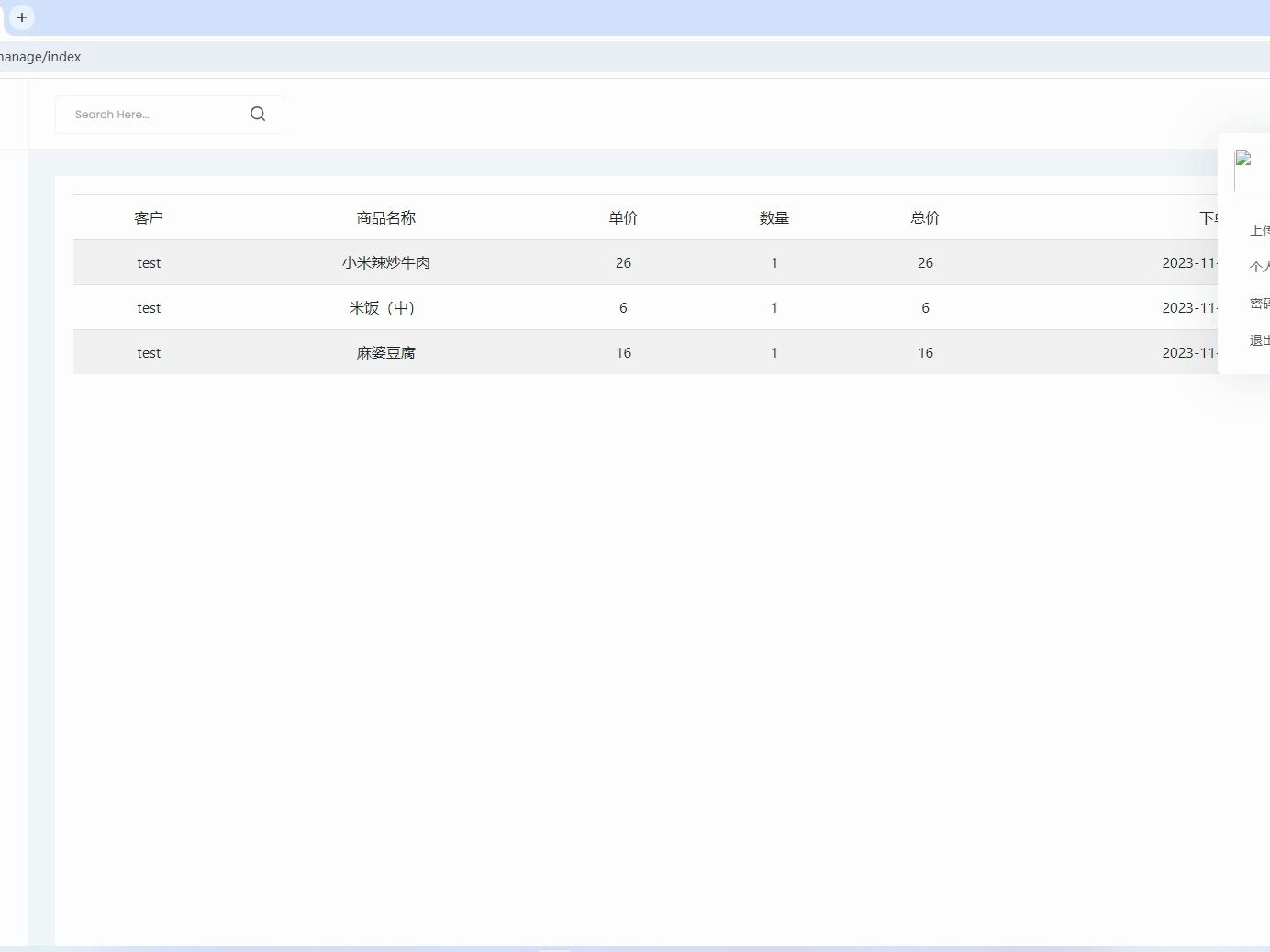Viewport: 1270px width, 952px height.
Task: Select the 米饭（中） order row
Action: [551, 307]
